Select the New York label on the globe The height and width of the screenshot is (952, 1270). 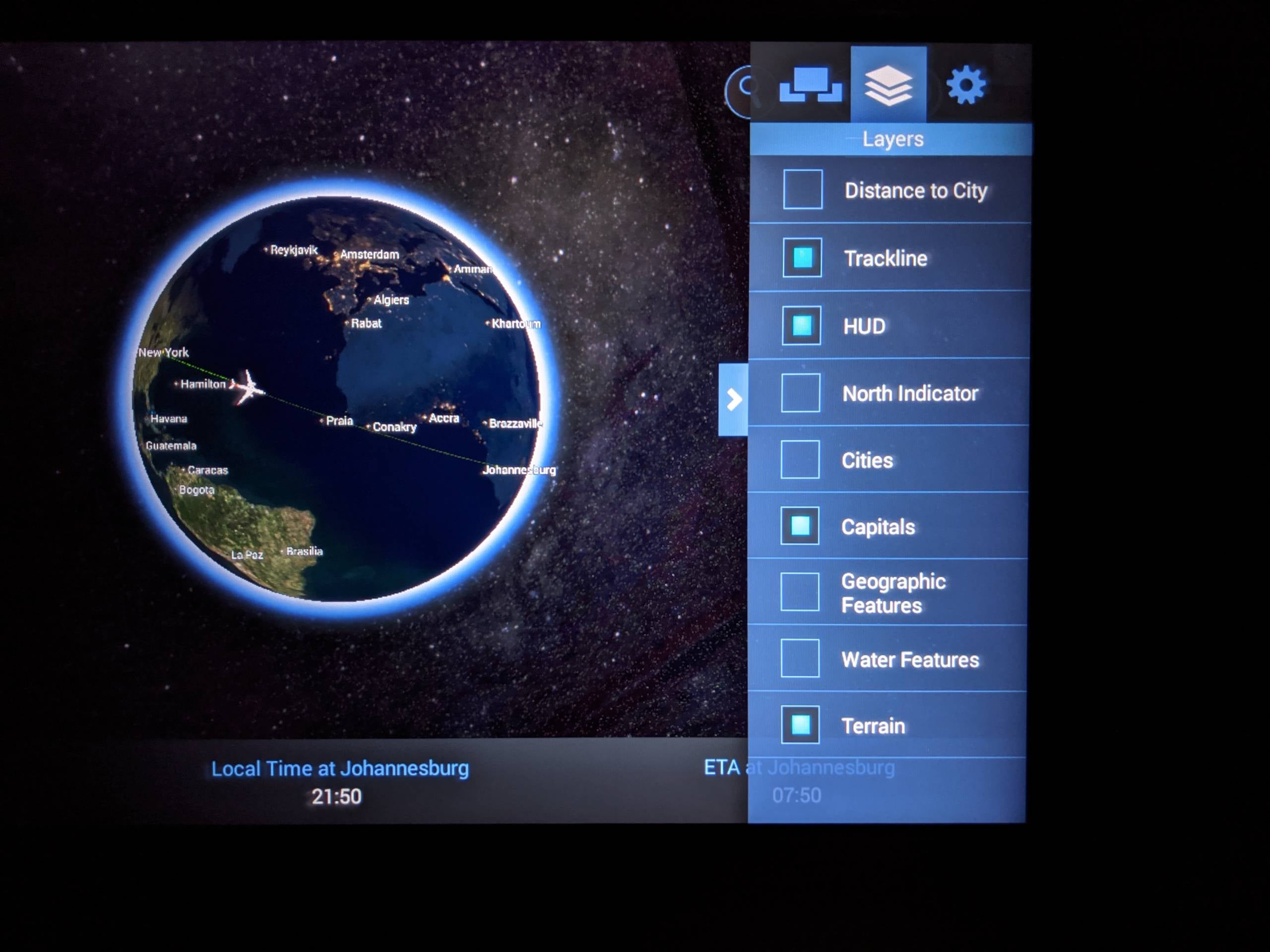pyautogui.click(x=163, y=353)
